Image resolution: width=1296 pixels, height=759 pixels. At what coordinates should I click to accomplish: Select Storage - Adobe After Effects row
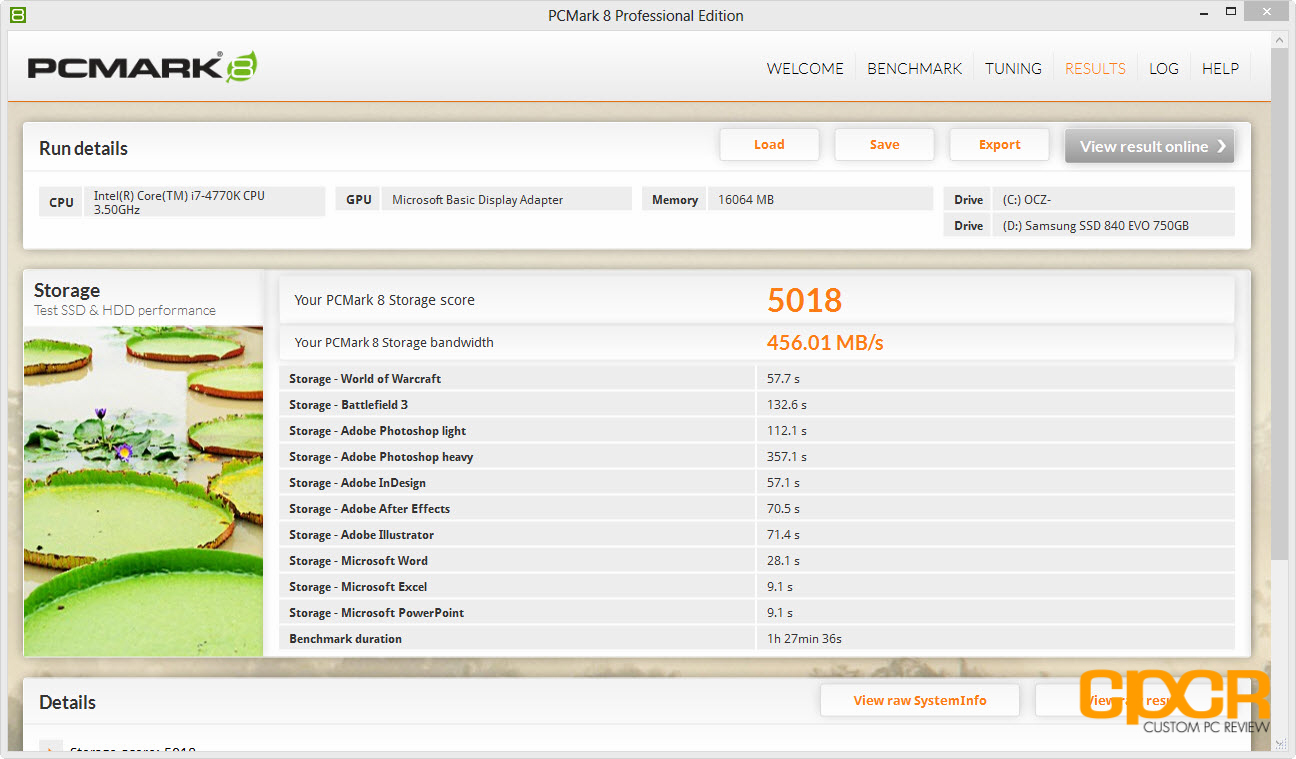click(757, 509)
